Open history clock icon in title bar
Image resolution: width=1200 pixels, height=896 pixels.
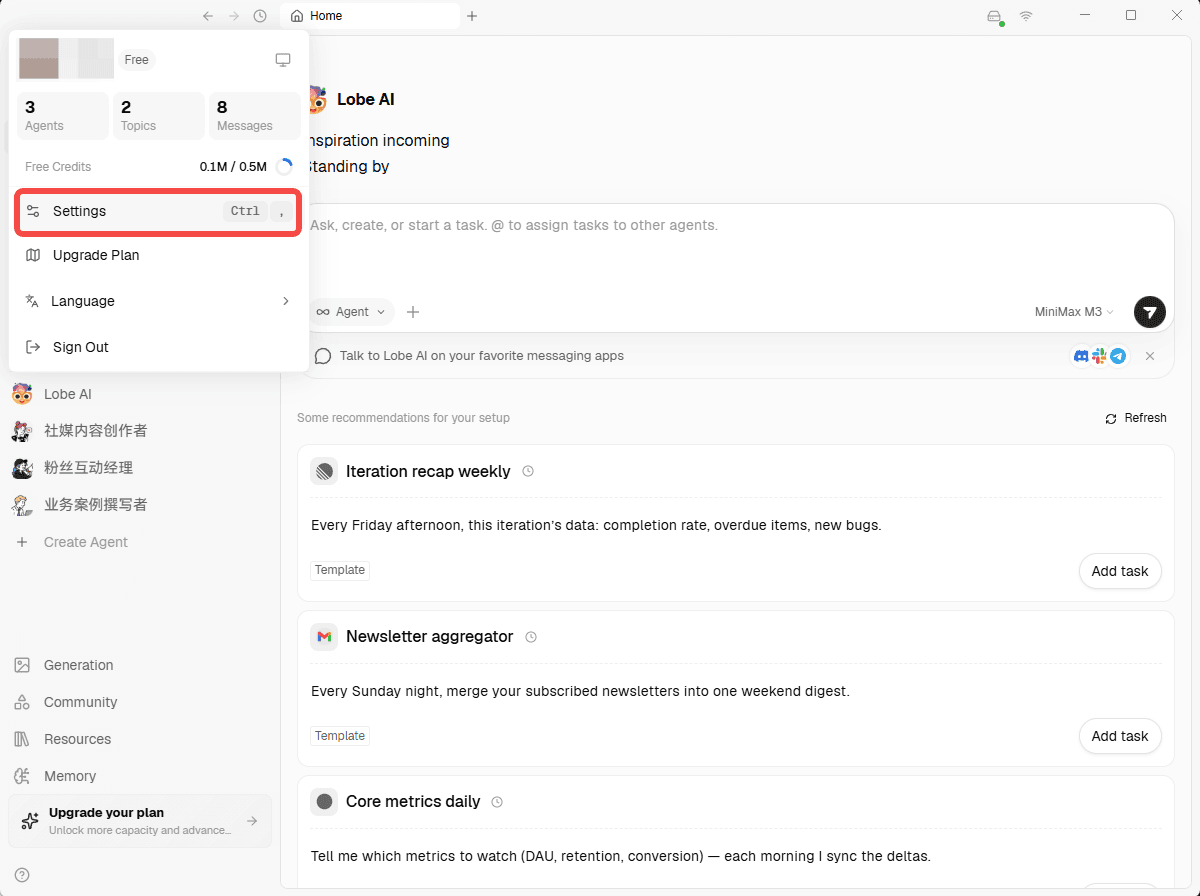tap(260, 16)
